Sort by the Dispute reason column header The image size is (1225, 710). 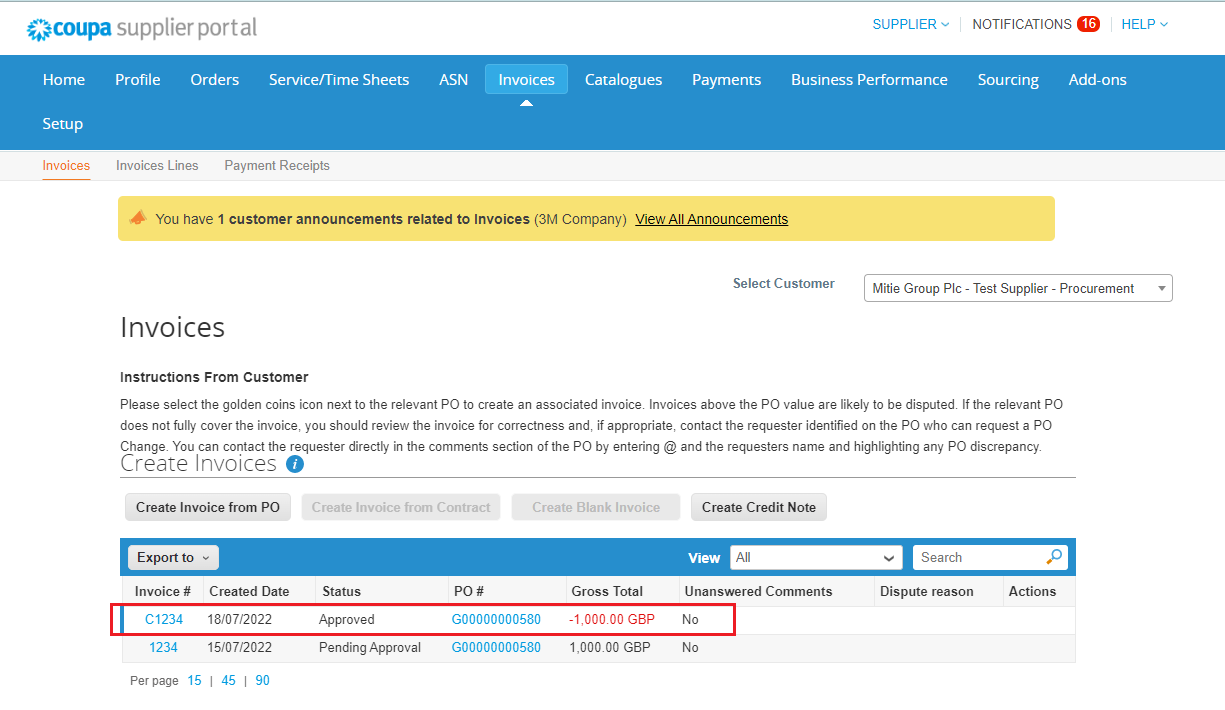click(927, 591)
